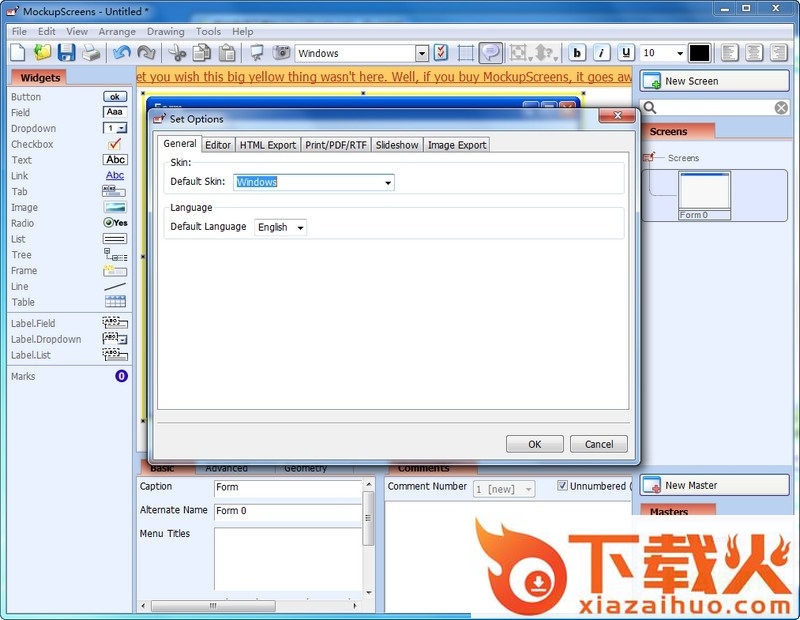This screenshot has height=620, width=800.
Task: Select the Link widget Abc icon
Action: pyautogui.click(x=115, y=175)
